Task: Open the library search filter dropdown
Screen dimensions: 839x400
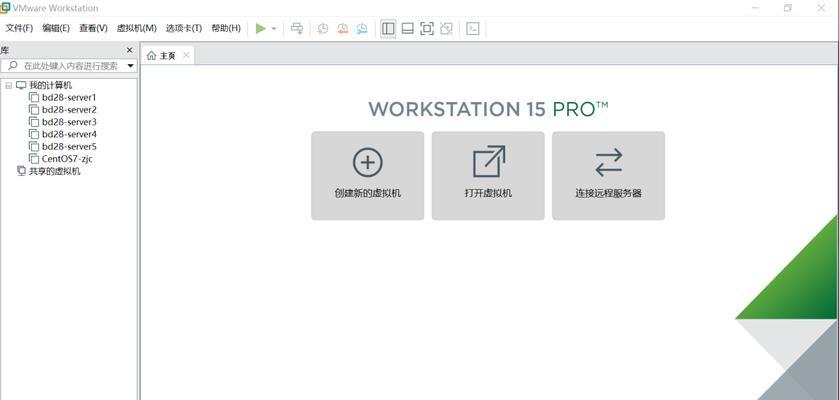Action: coord(131,66)
